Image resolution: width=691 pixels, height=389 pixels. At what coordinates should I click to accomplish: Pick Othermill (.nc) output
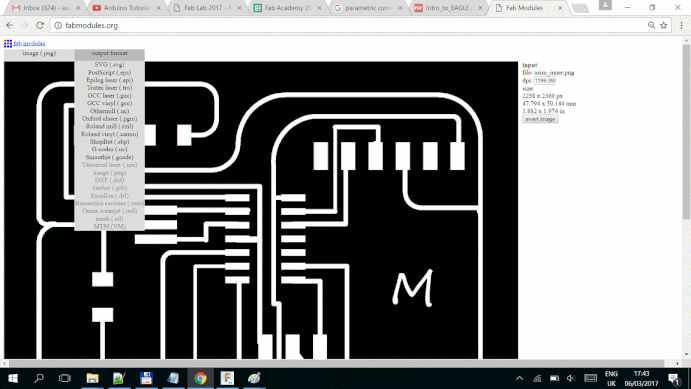tap(109, 111)
